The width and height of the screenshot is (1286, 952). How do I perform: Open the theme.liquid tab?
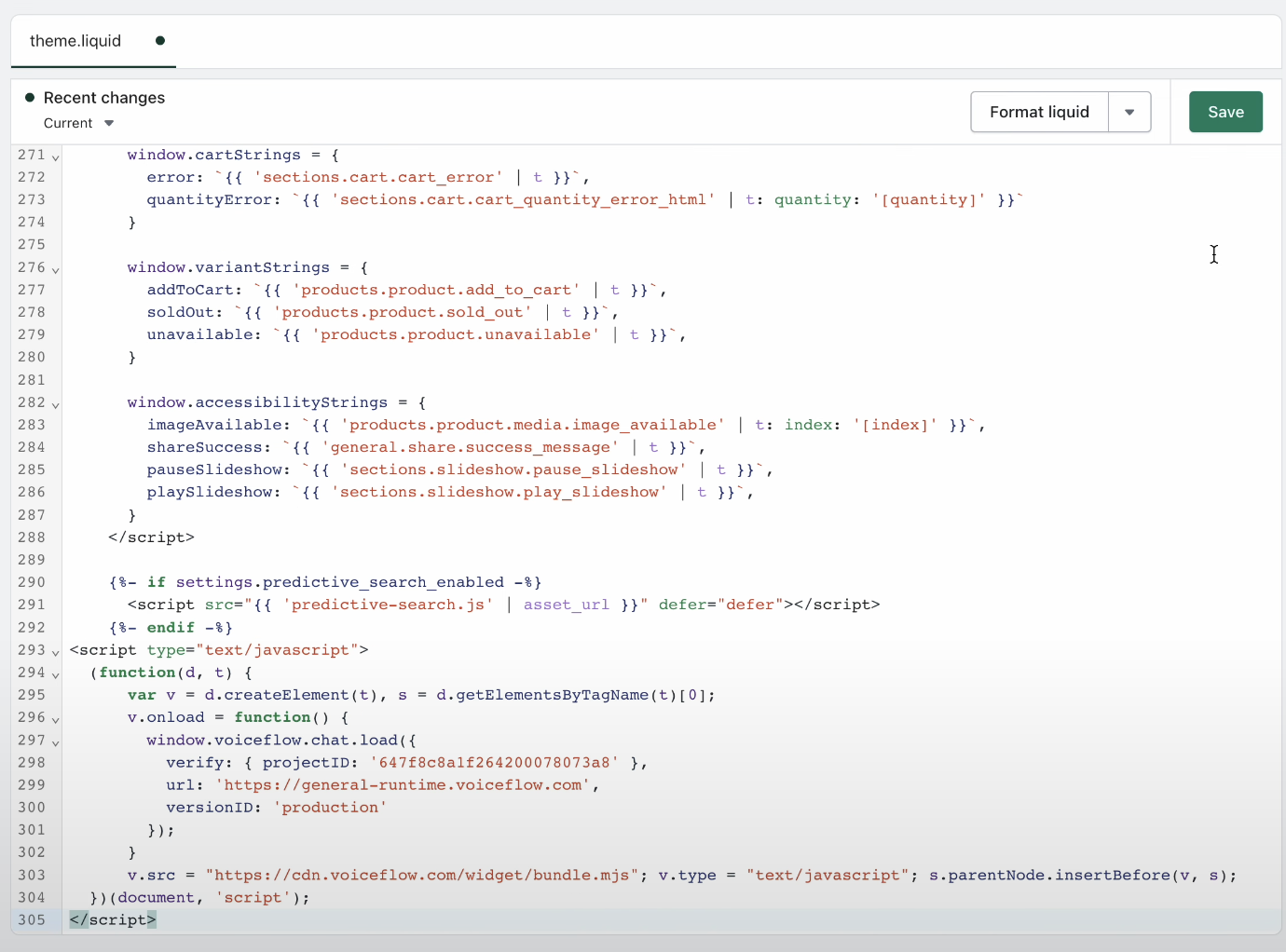75,41
